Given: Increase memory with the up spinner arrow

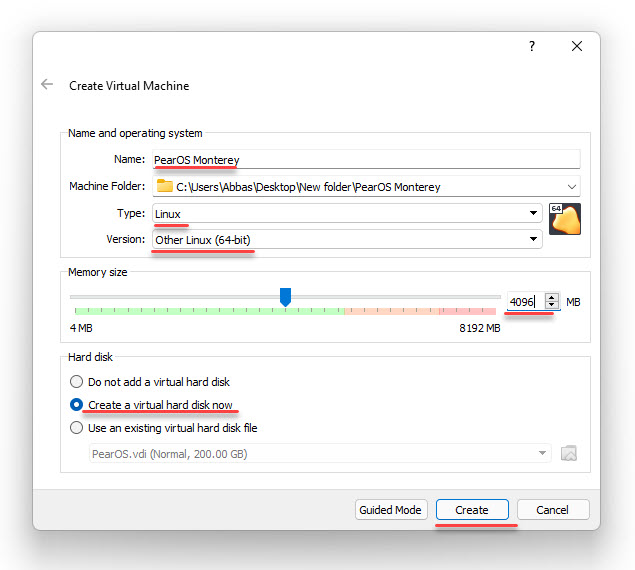Looking at the screenshot, I should [x=552, y=297].
